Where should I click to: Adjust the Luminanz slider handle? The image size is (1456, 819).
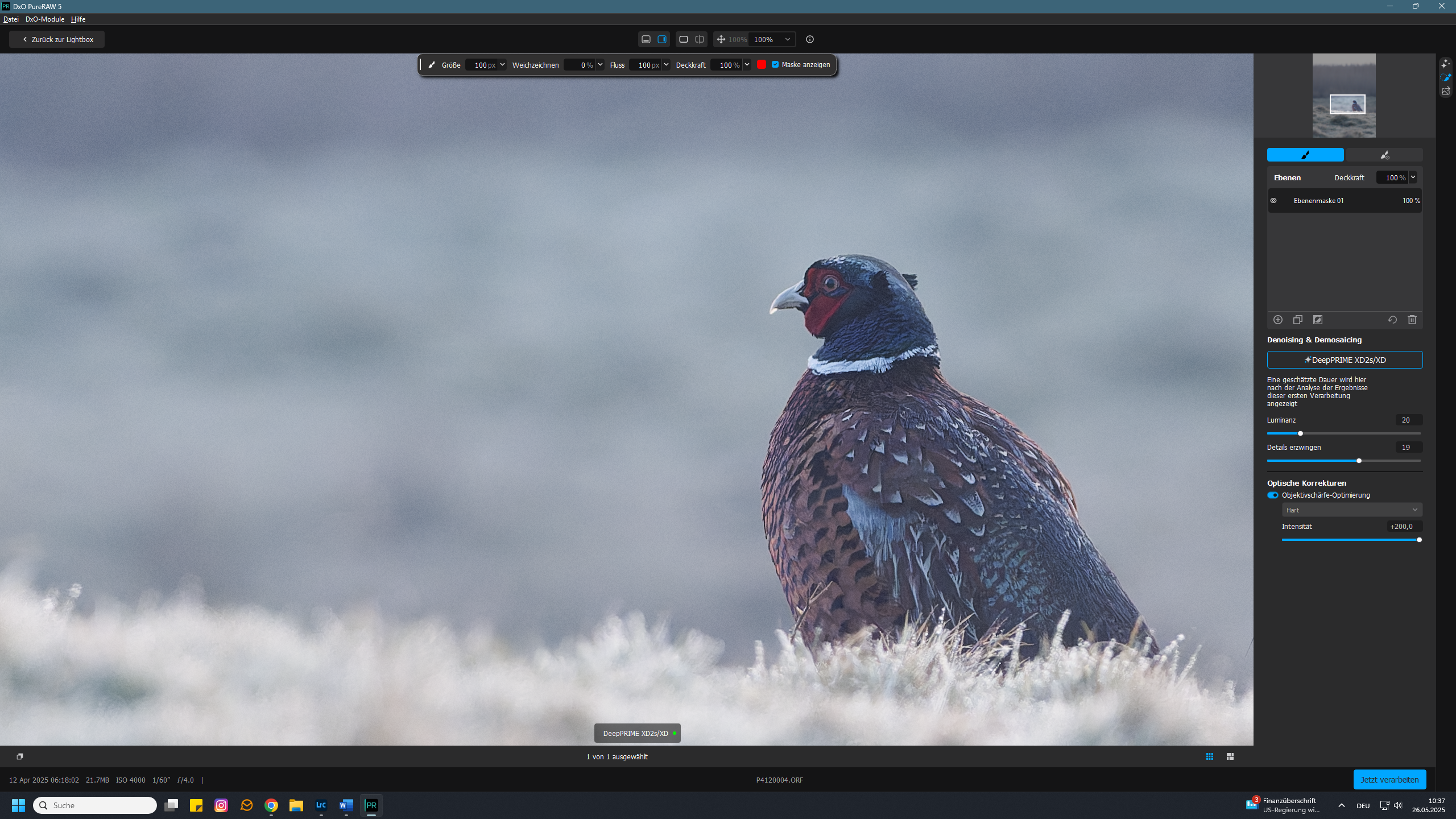click(1300, 433)
